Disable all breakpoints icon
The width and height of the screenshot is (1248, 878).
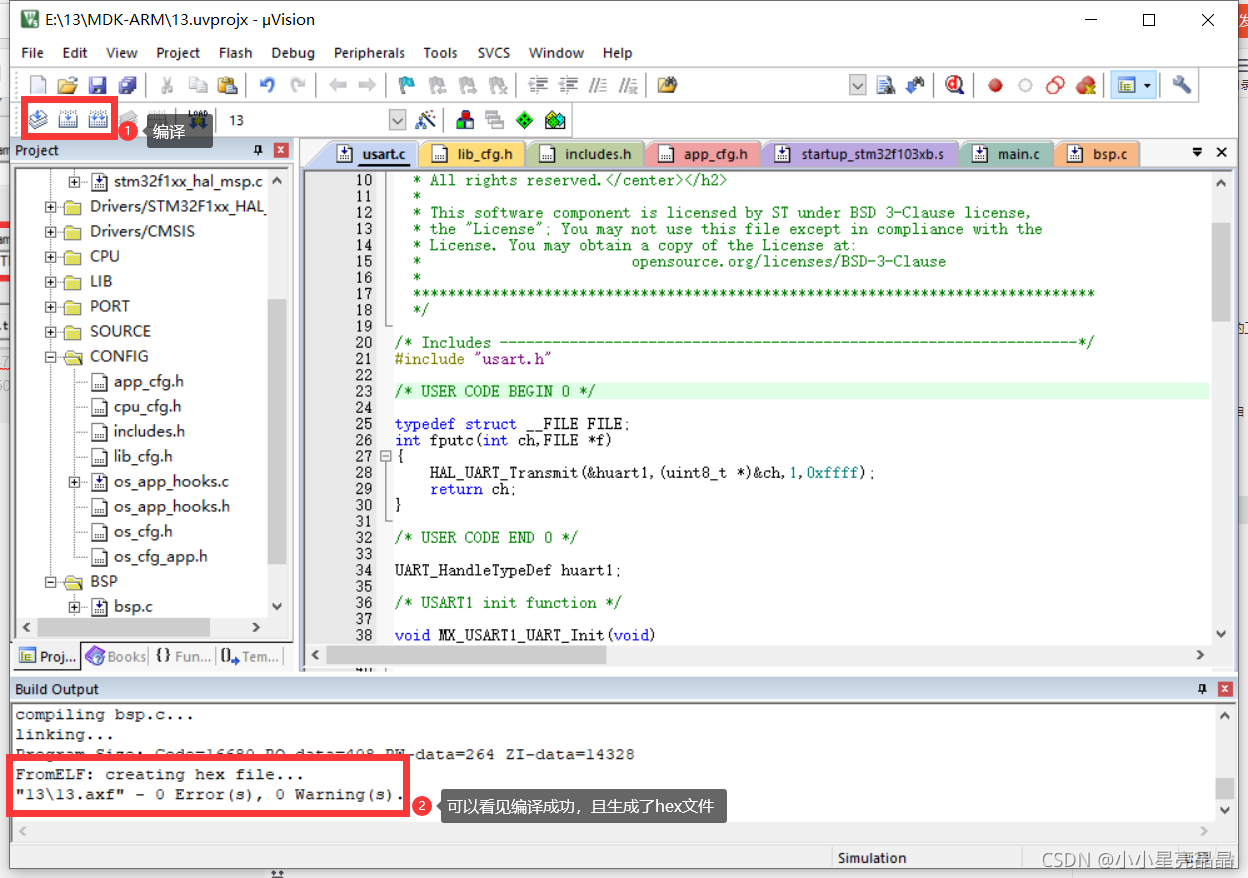1055,86
